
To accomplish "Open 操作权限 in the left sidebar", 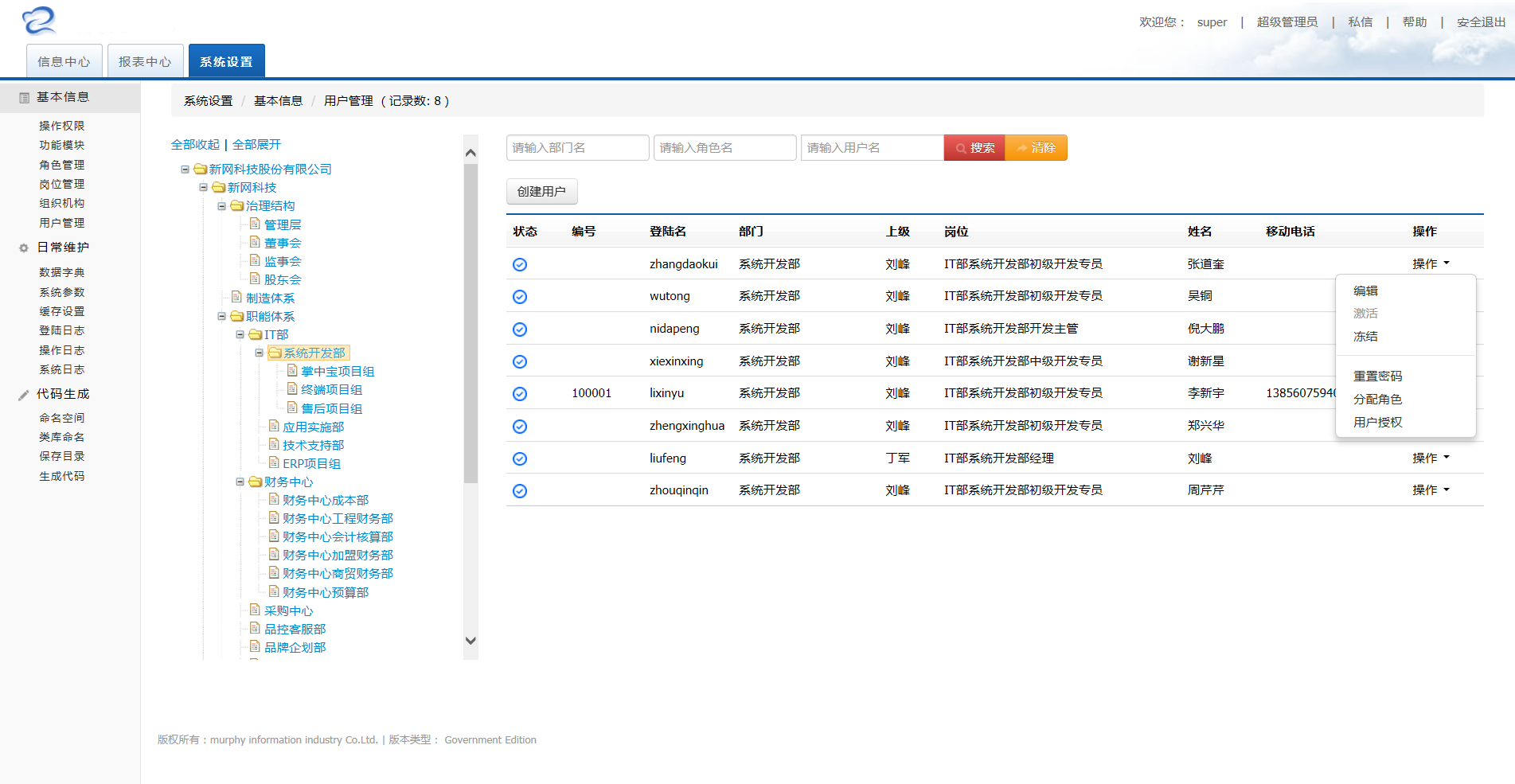I will (x=62, y=126).
